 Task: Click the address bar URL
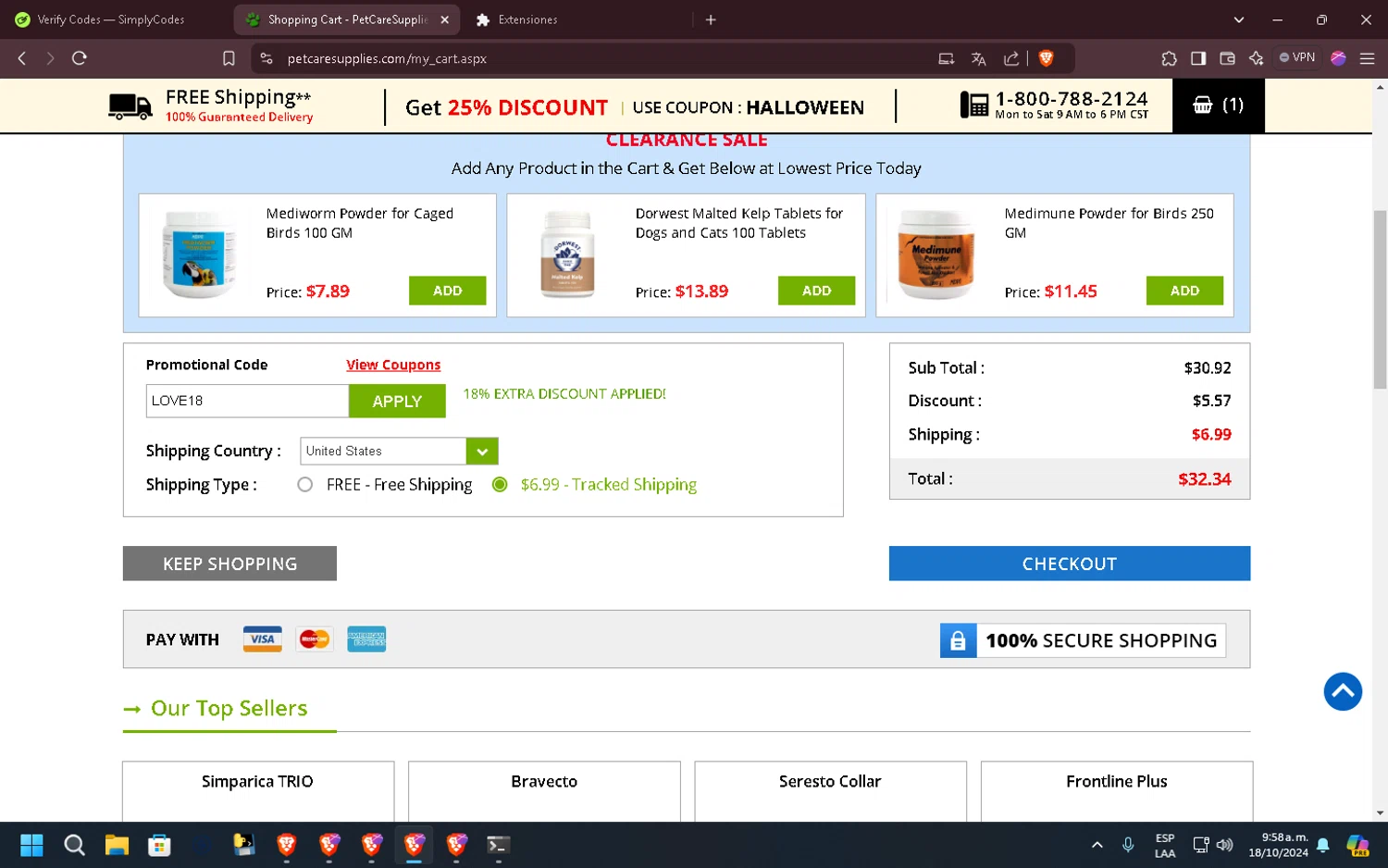(x=387, y=58)
